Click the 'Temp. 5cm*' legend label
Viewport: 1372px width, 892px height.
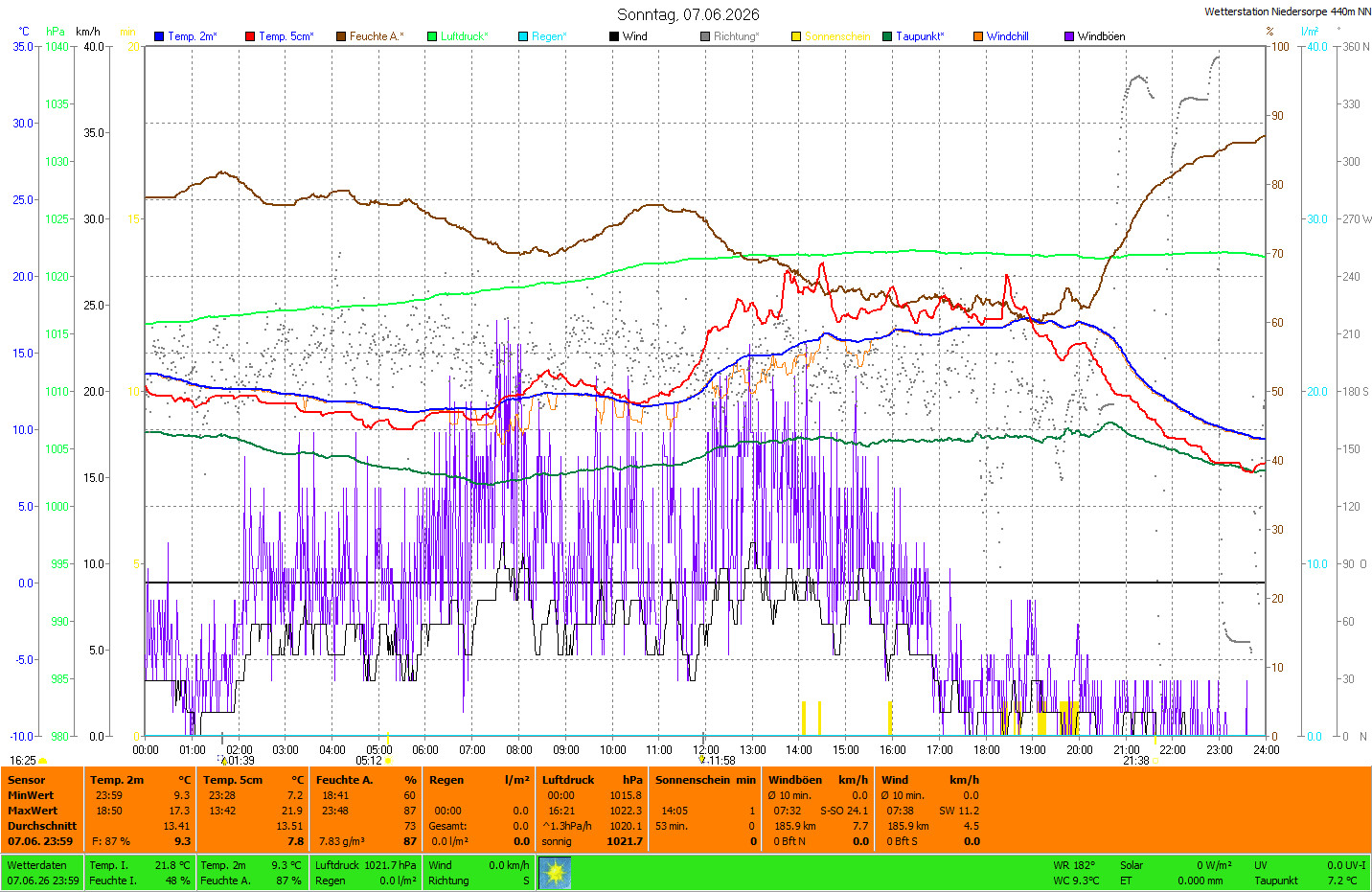(x=286, y=36)
